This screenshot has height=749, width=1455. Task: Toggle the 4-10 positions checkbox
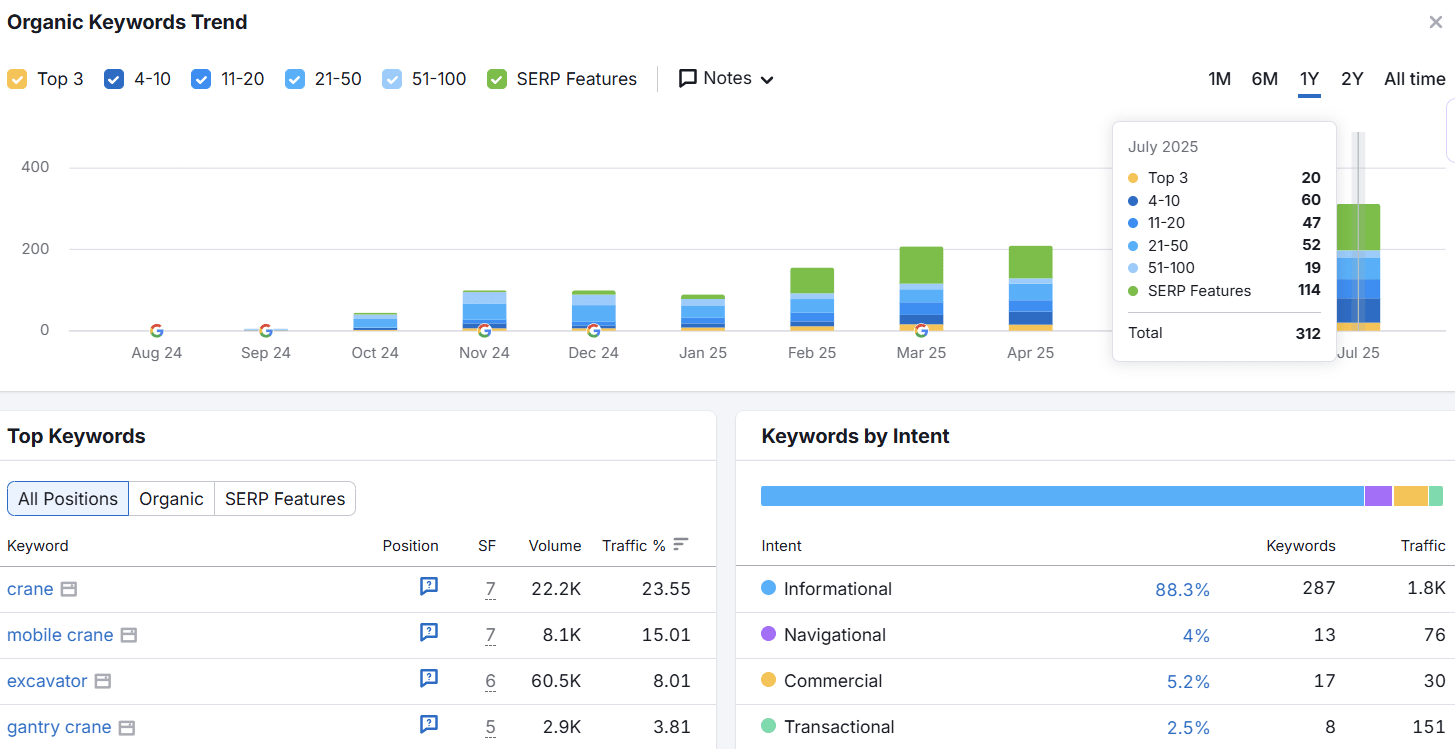click(x=114, y=79)
